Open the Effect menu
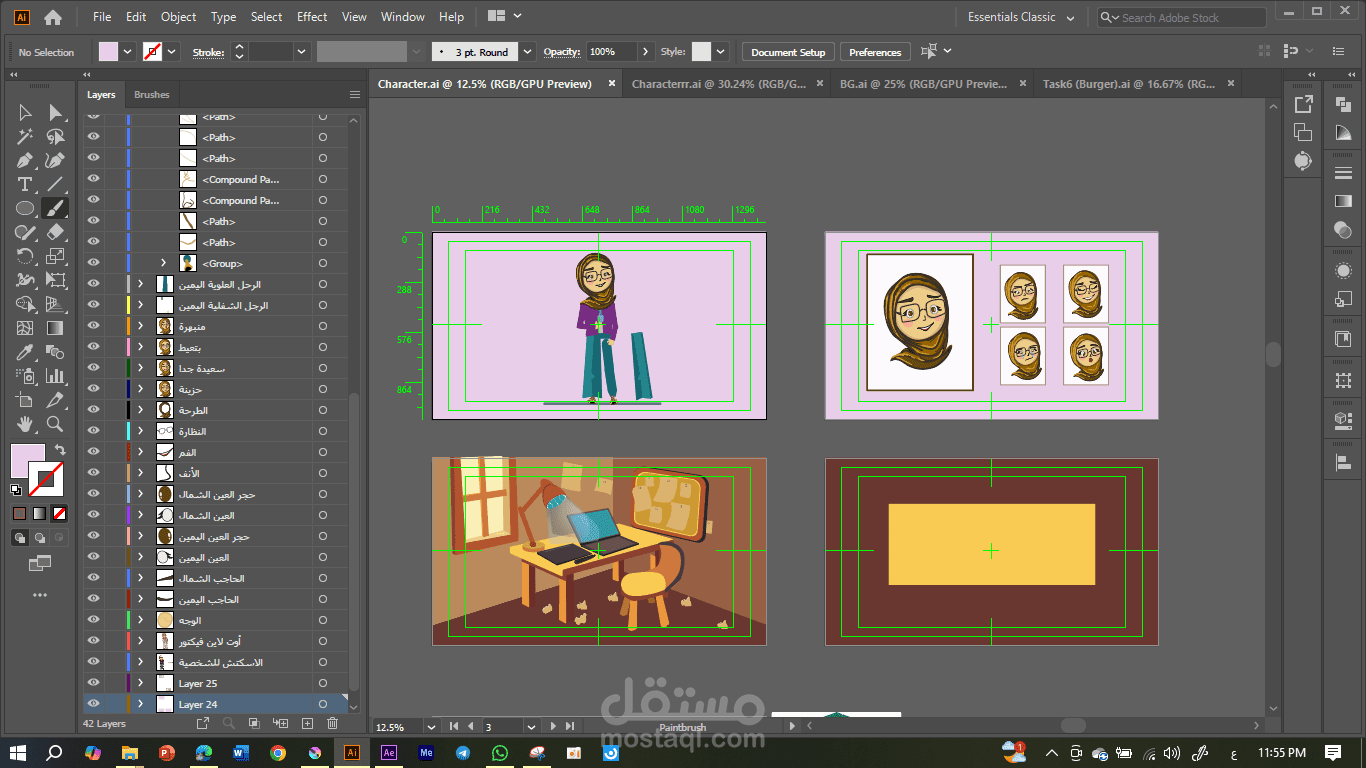 [x=312, y=17]
